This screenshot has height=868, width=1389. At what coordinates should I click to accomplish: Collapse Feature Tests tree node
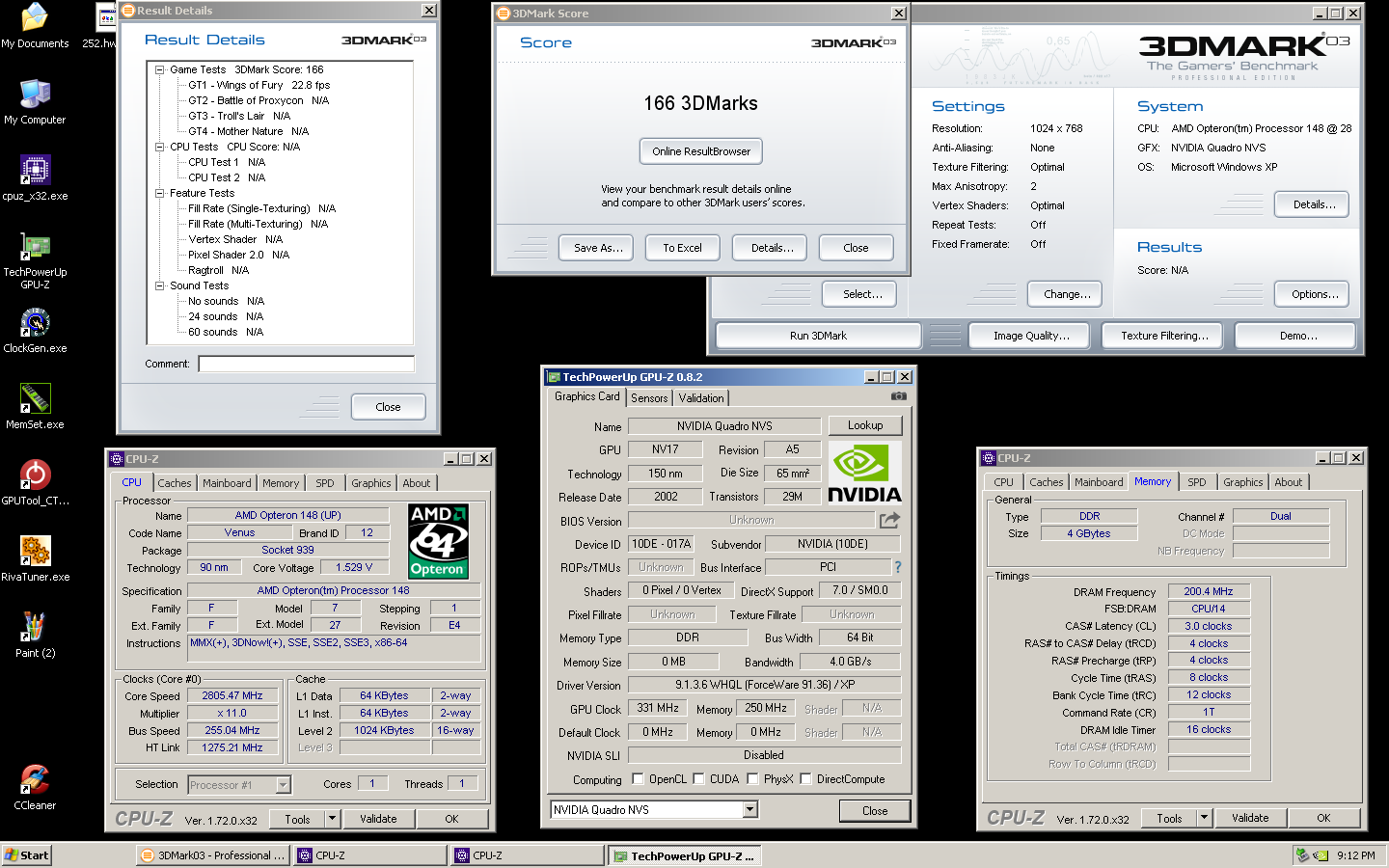(x=160, y=193)
